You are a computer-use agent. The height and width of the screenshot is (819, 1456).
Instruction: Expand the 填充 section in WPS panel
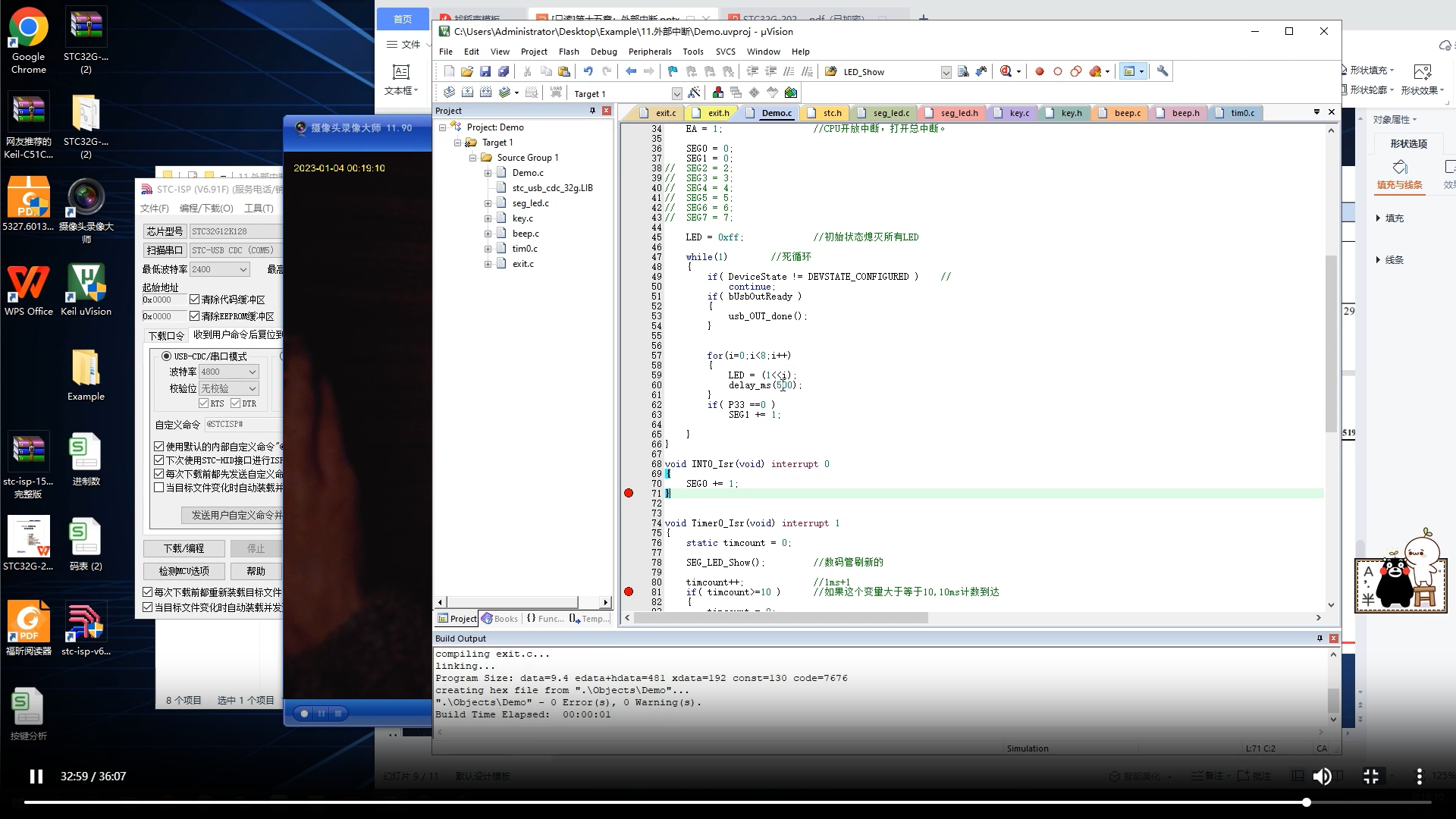coord(1378,218)
